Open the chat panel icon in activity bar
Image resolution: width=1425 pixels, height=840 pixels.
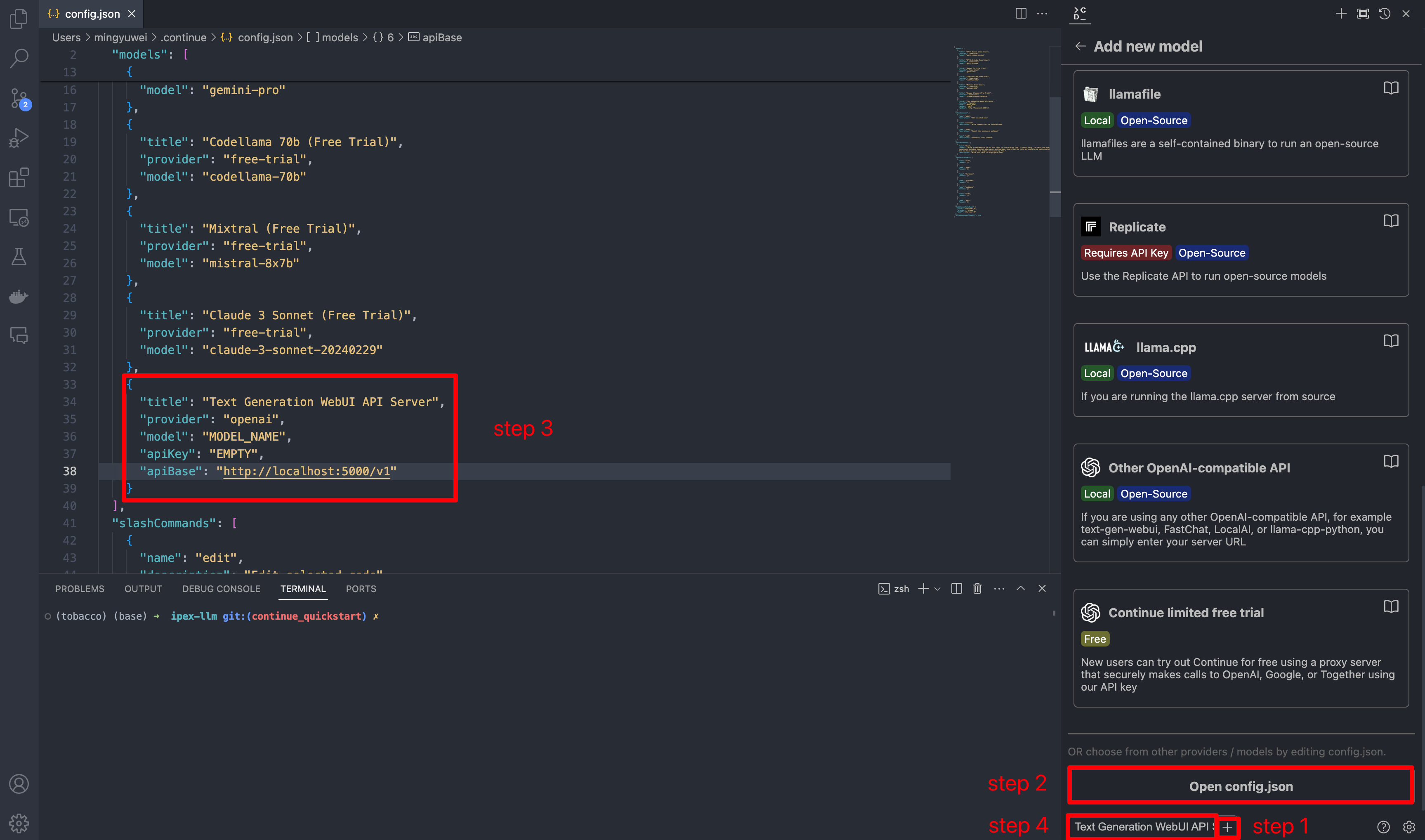(x=19, y=336)
